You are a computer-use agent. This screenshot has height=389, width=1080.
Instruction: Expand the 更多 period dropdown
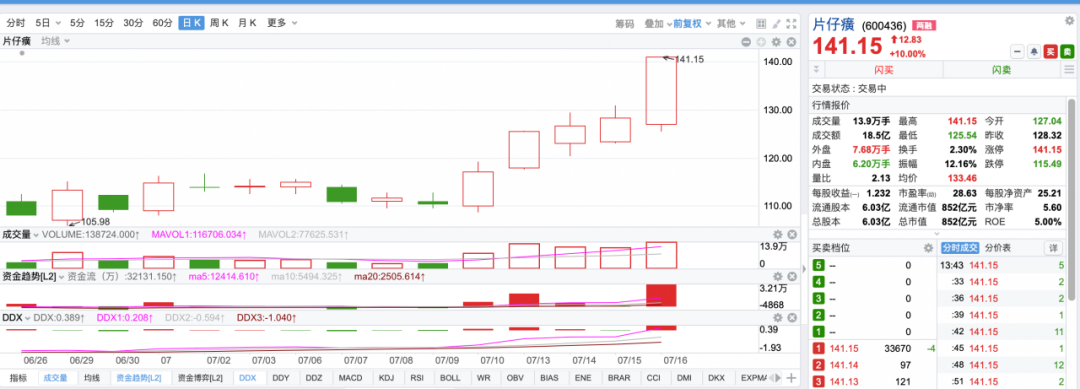(282, 23)
